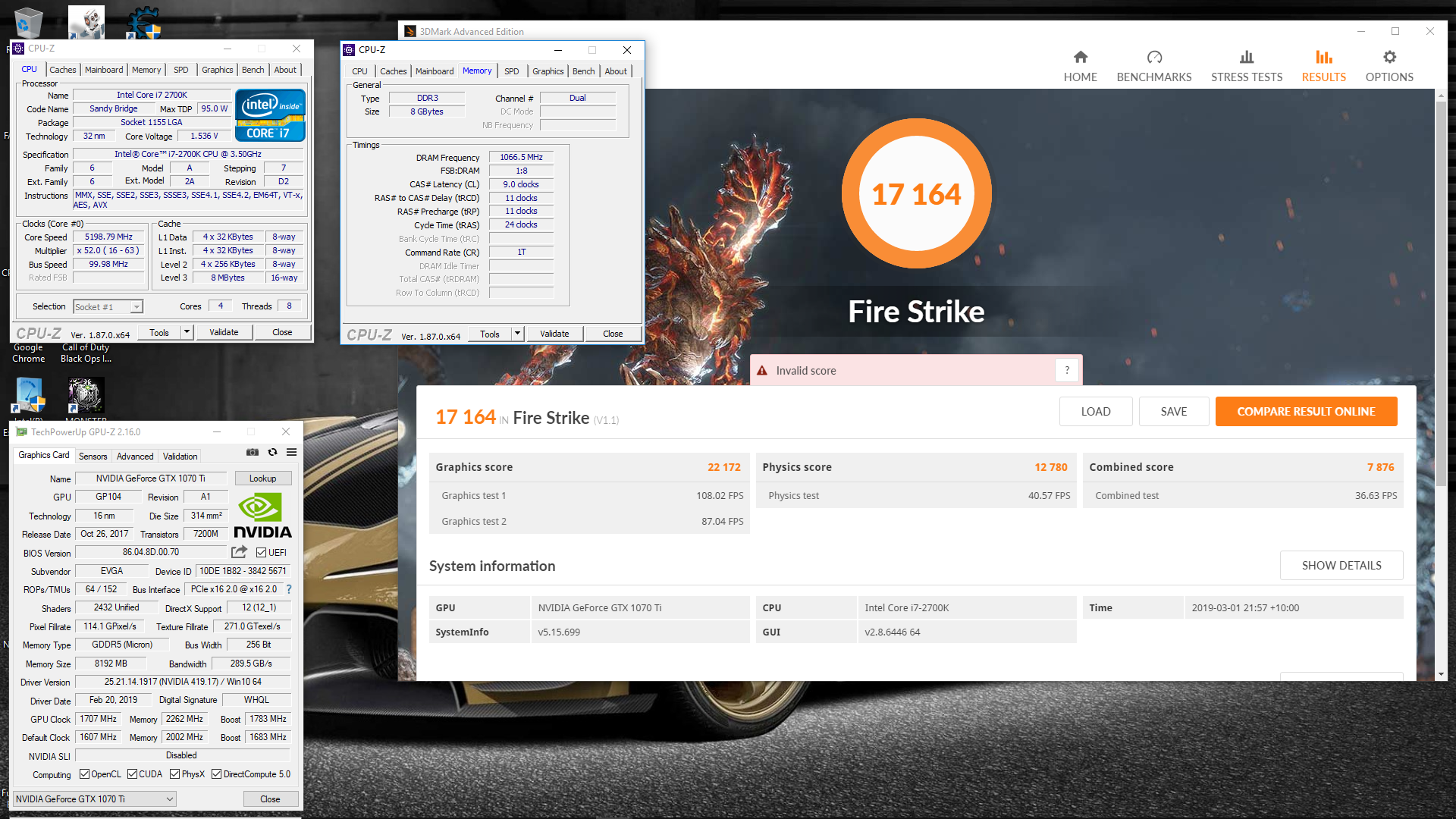The height and width of the screenshot is (819, 1456).
Task: Click SAVE button in 3DMark results
Action: point(1174,412)
